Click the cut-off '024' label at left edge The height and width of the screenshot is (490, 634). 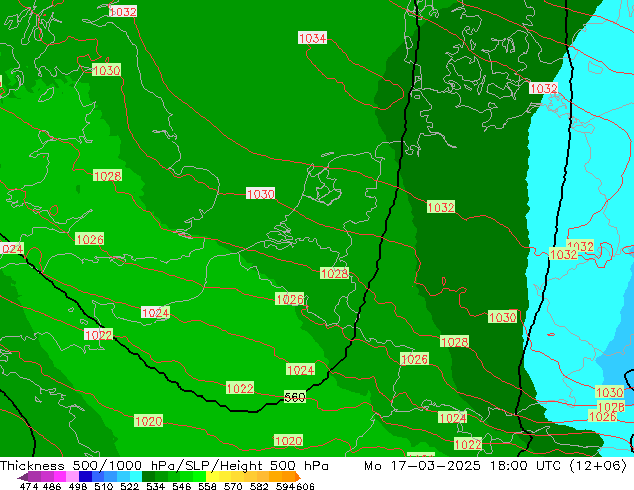[12, 249]
